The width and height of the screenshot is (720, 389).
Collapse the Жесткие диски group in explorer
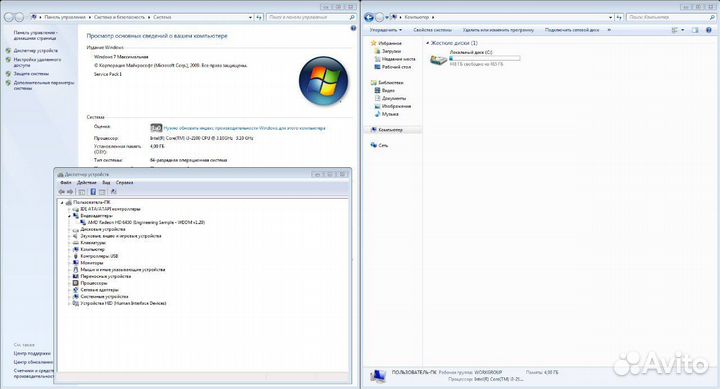[x=428, y=43]
